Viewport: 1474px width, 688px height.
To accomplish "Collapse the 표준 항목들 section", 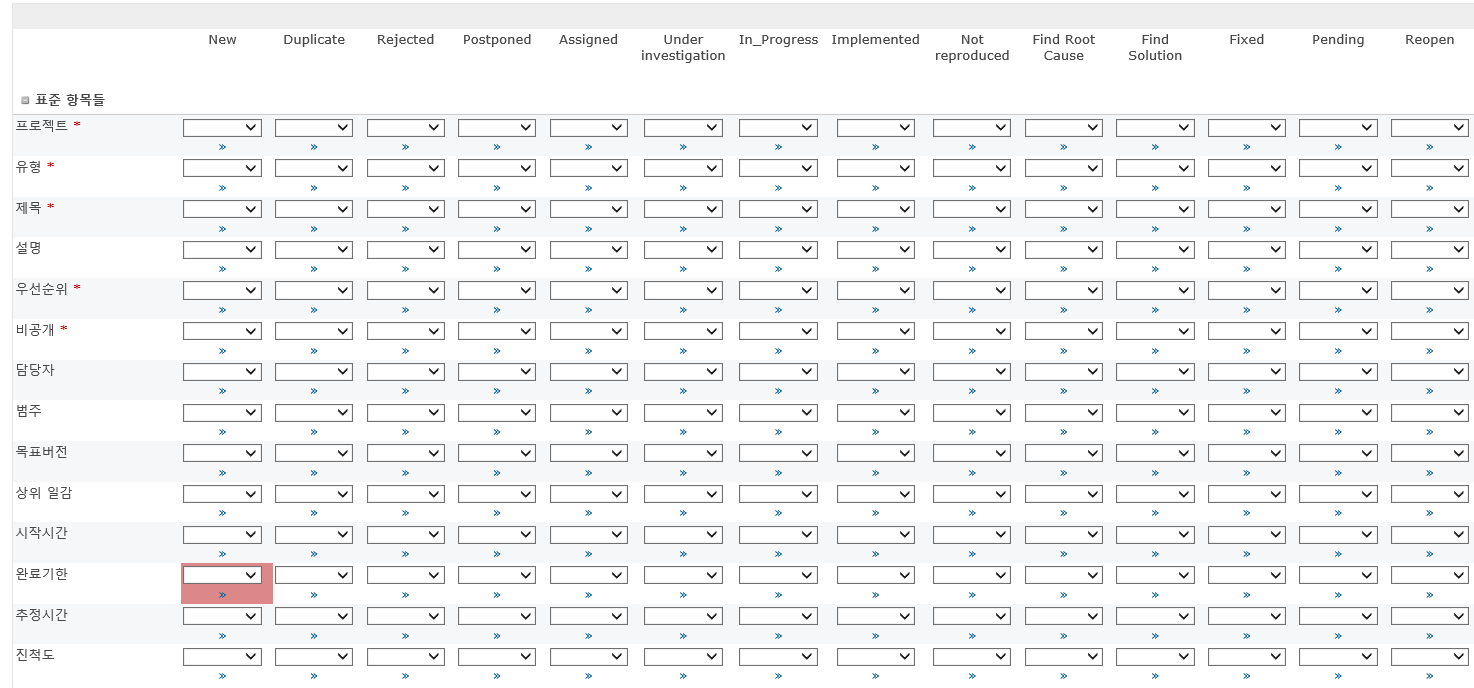I will (25, 100).
